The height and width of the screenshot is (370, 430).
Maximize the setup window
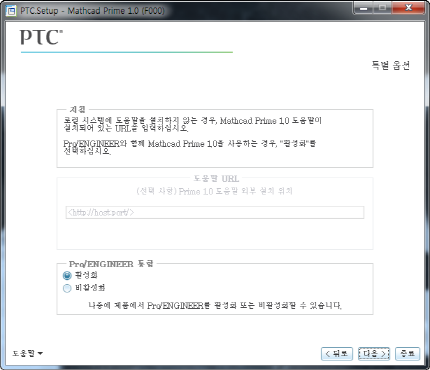click(383, 8)
